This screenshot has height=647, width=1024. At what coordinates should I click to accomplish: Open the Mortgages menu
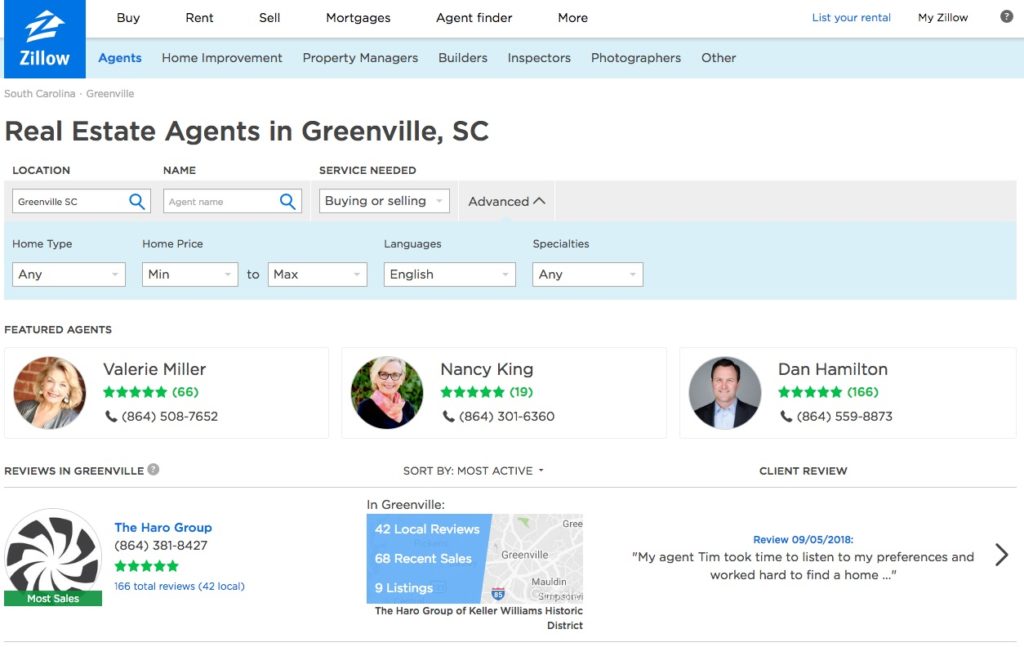click(358, 18)
